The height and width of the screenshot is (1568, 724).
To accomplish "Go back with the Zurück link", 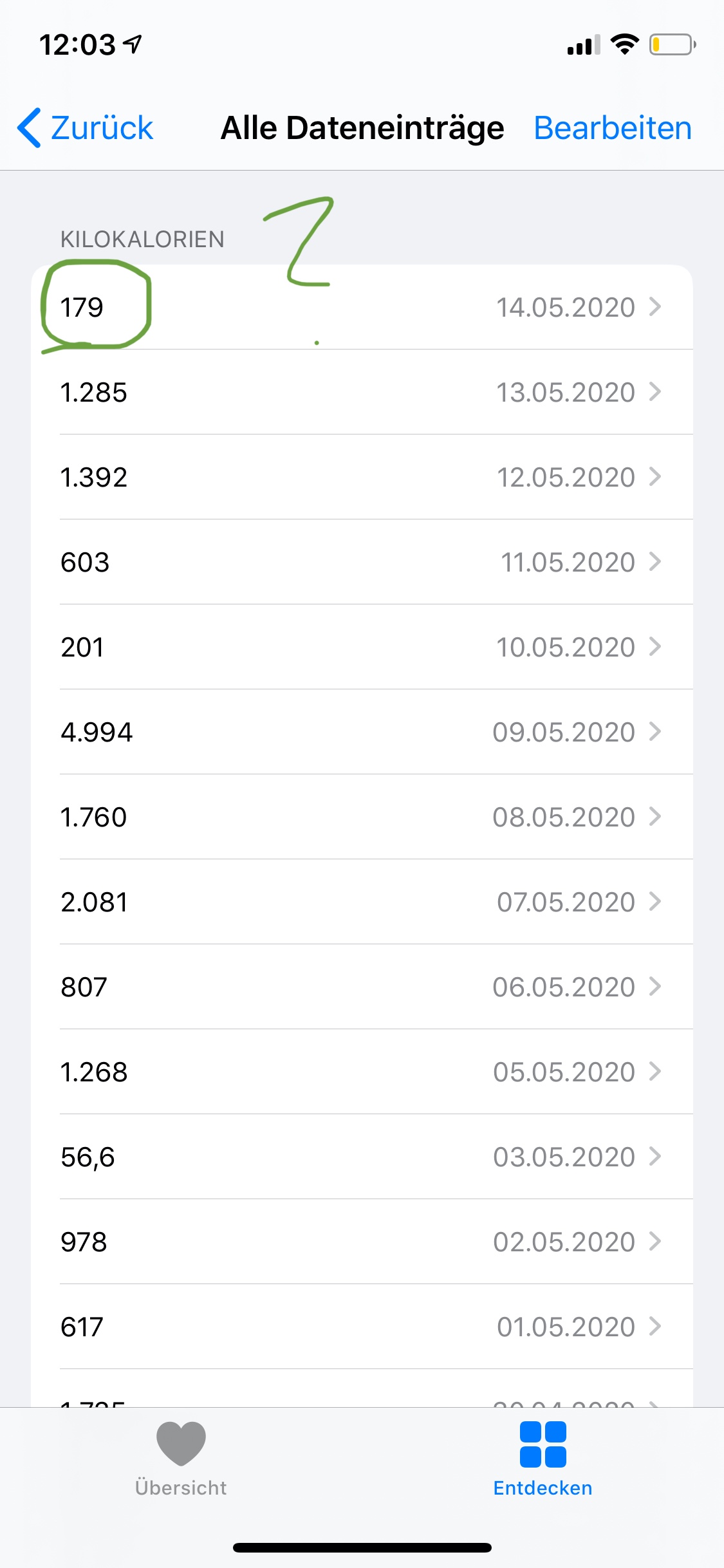I will coord(101,128).
